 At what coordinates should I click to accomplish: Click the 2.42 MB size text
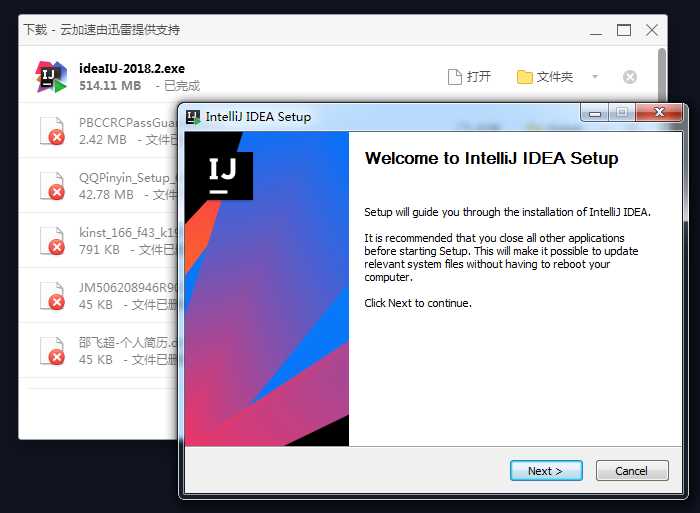(x=102, y=140)
